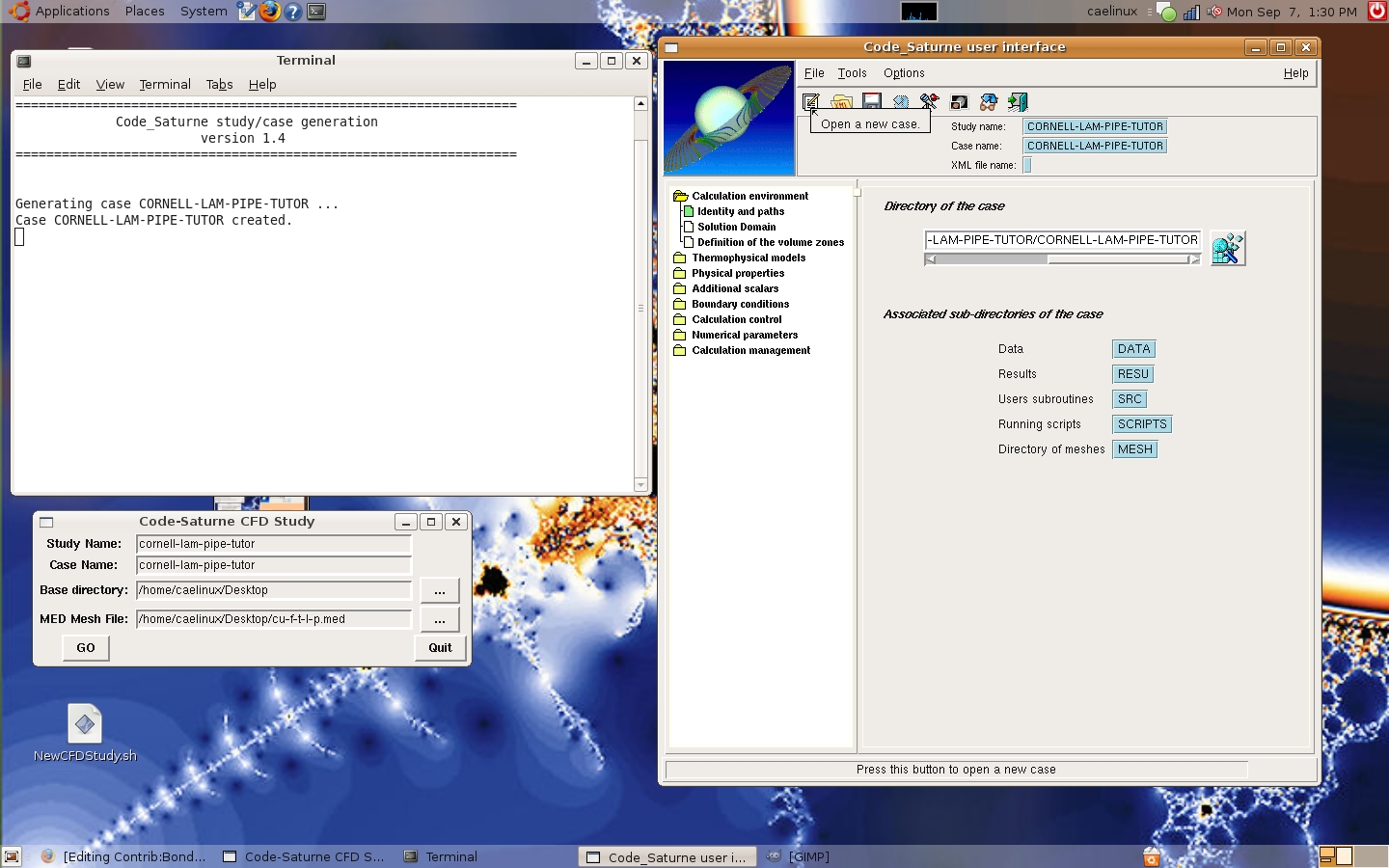
Task: Click Quit in CFD Study dialog
Action: tap(440, 648)
